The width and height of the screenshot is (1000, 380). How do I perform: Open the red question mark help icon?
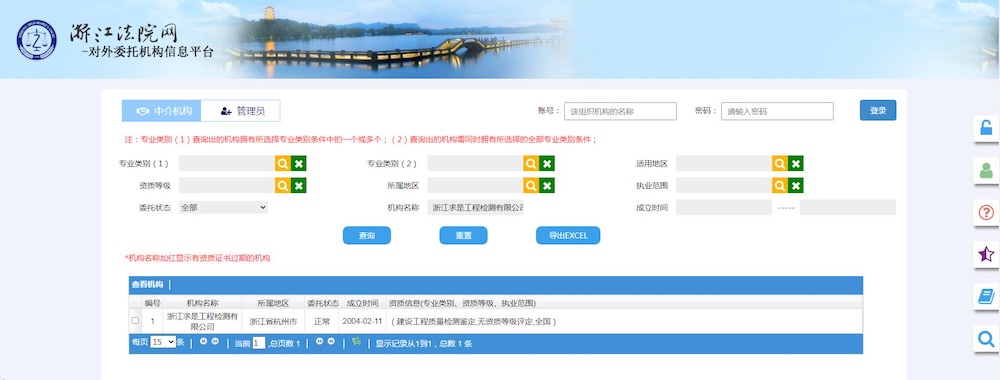tap(986, 212)
